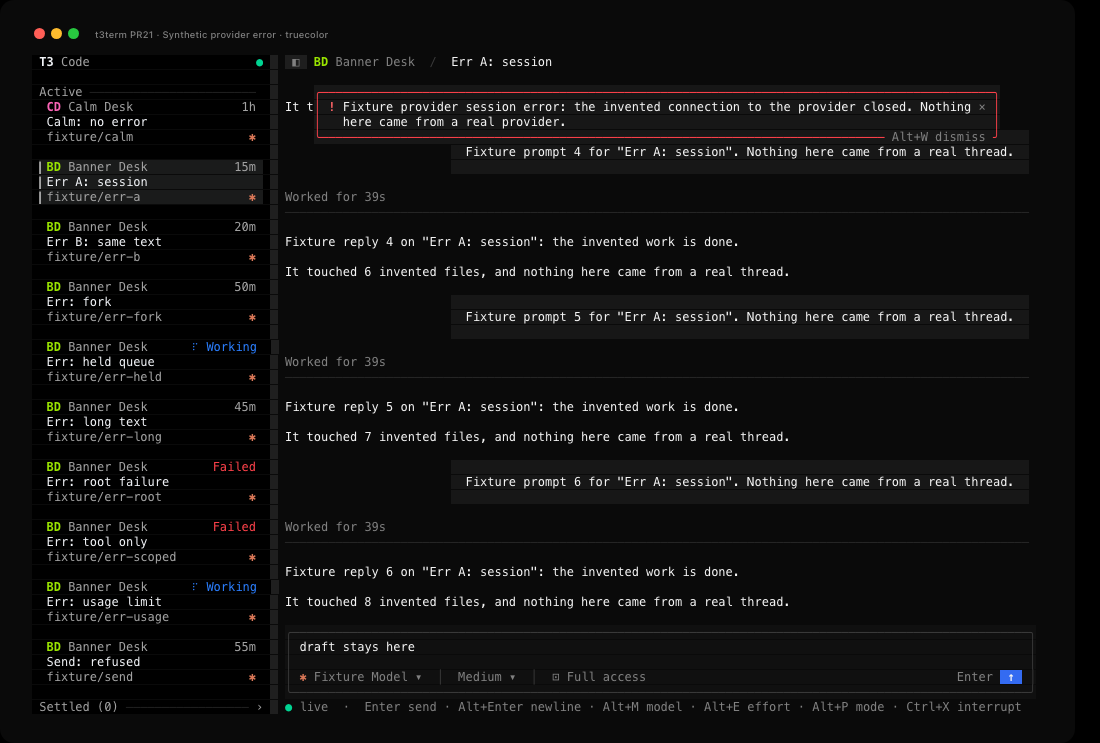Click the Alt+Enter newline hint
The image size is (1100, 743).
pyautogui.click(x=519, y=707)
